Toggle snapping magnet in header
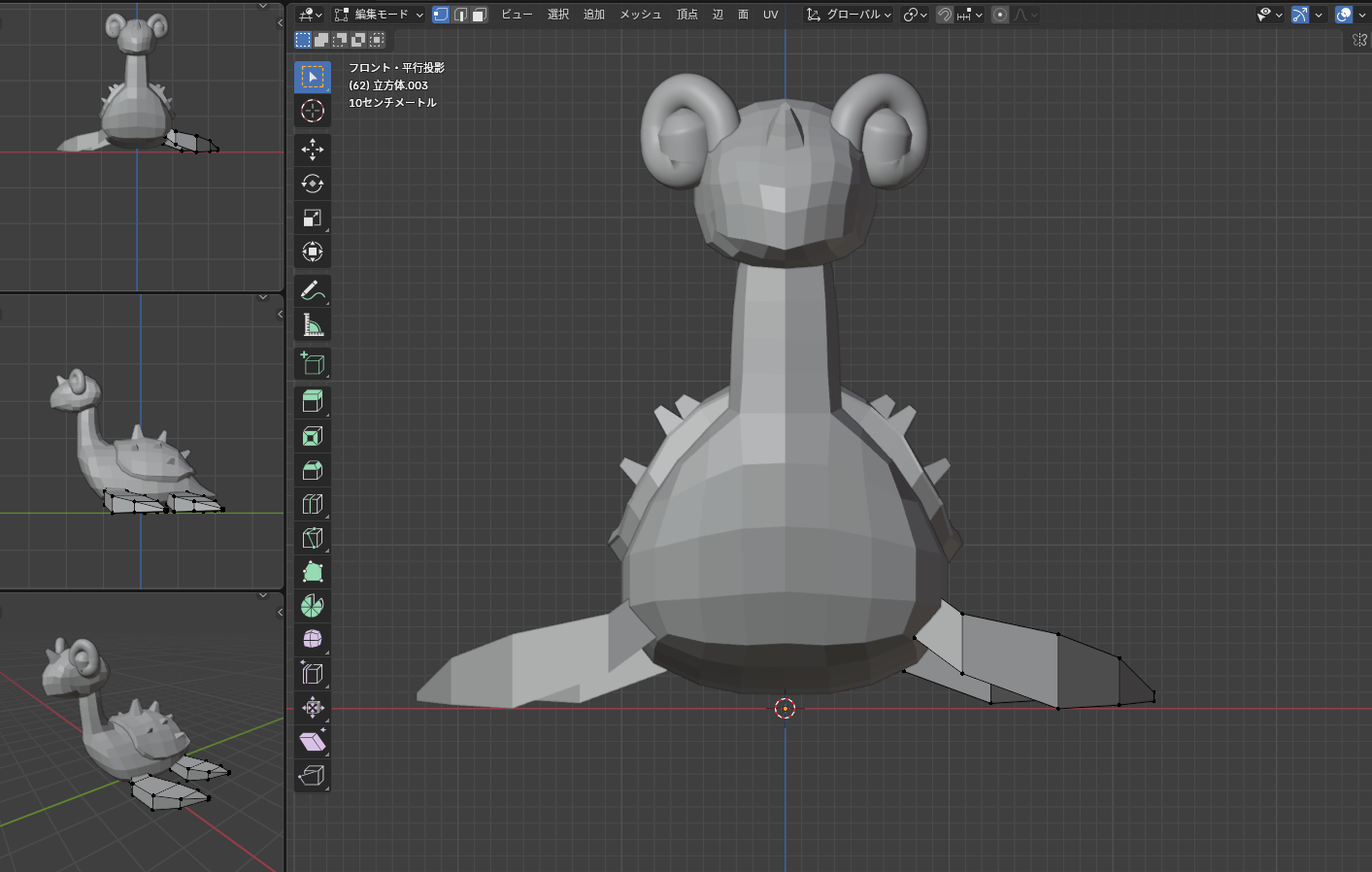 (x=944, y=15)
